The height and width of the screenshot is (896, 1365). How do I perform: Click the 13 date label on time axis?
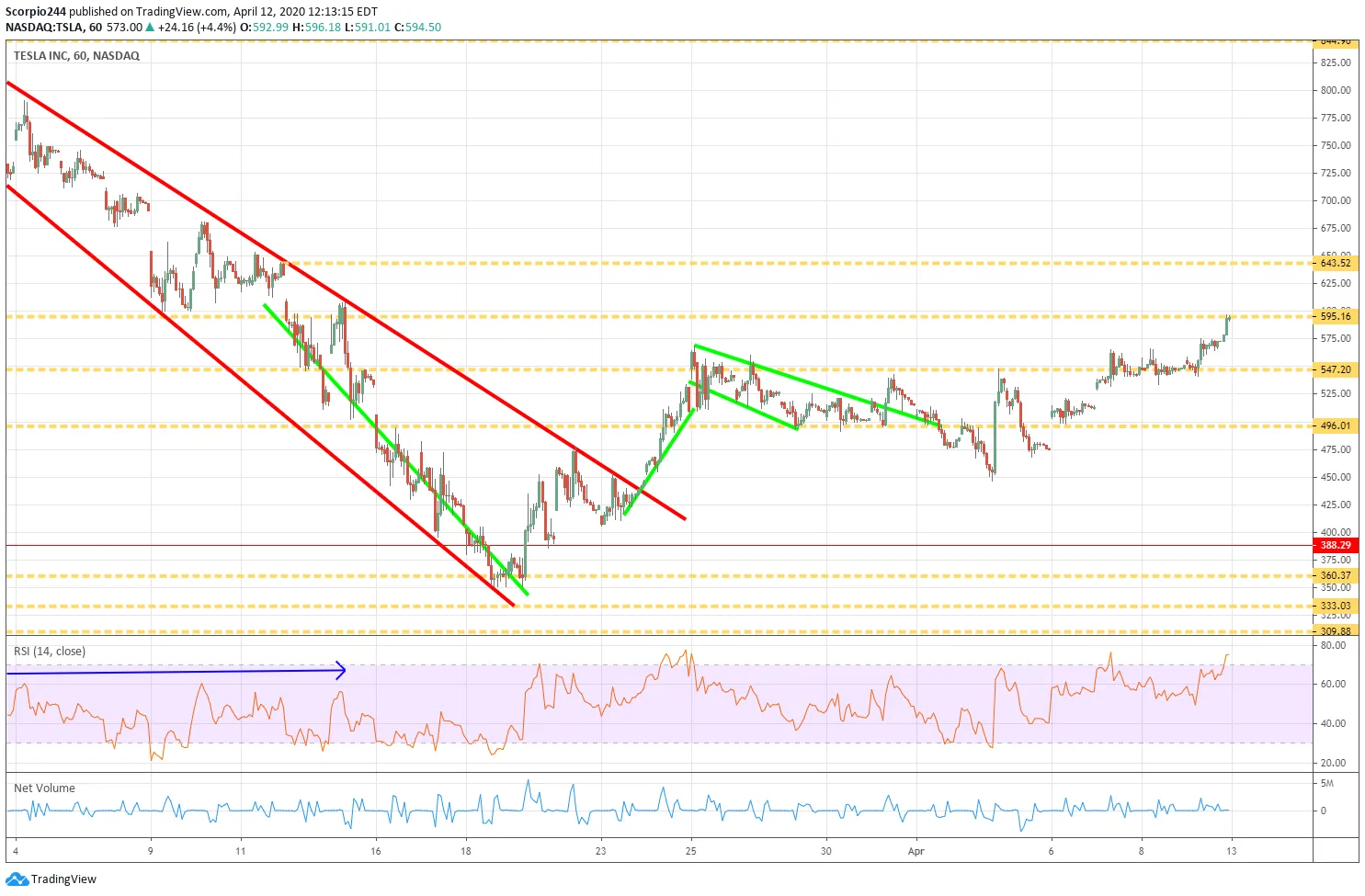[x=1231, y=851]
